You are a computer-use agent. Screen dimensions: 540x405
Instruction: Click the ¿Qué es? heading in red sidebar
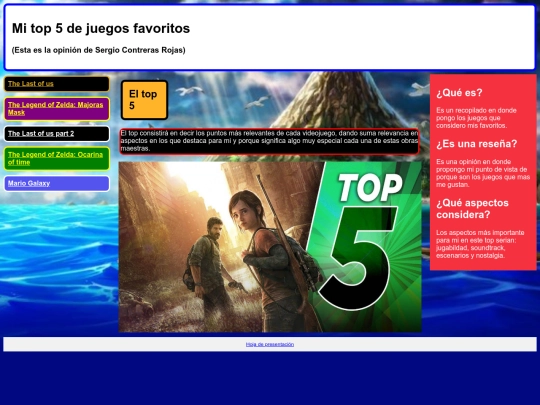click(x=459, y=93)
